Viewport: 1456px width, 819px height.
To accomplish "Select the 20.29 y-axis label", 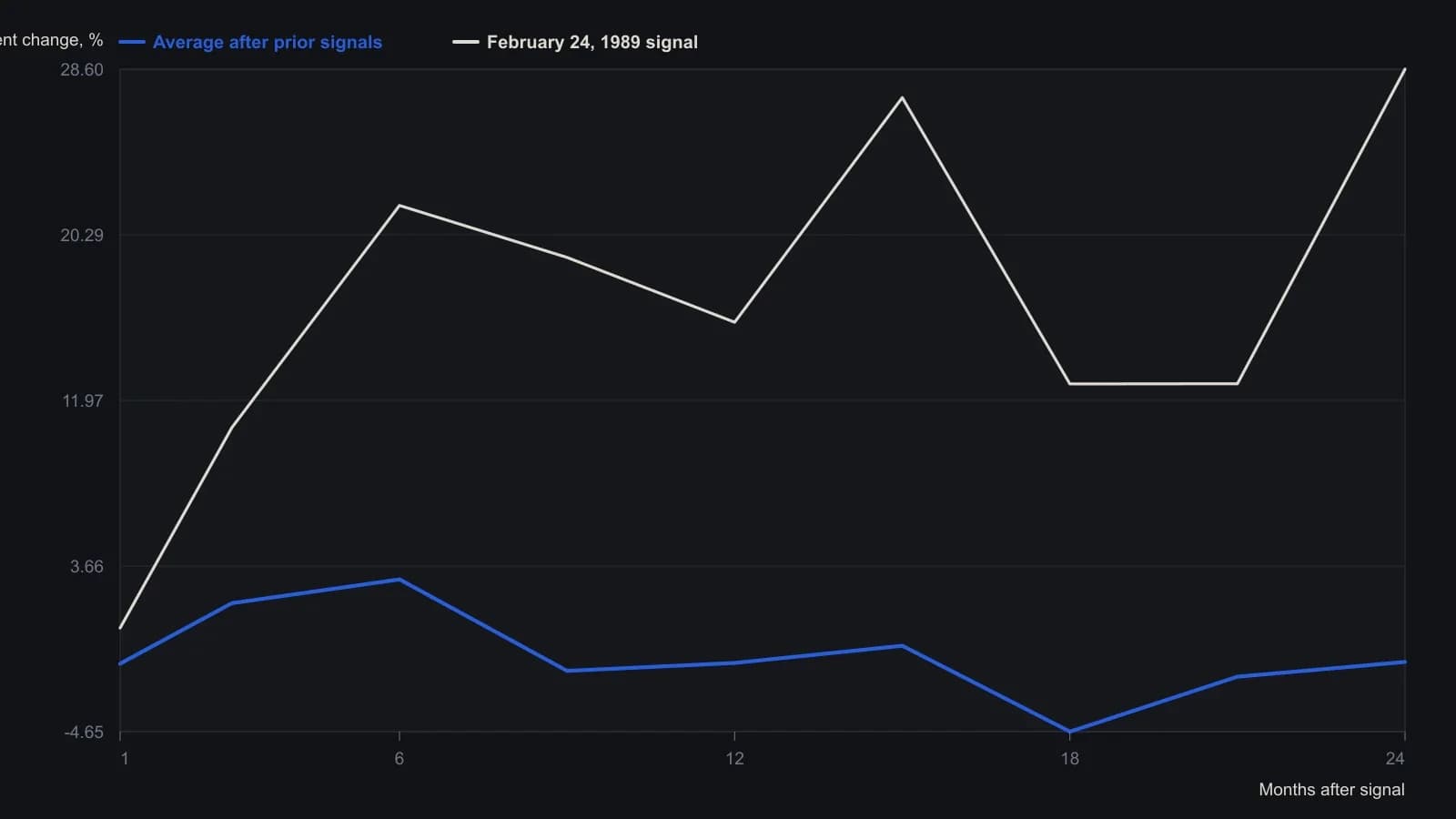I will click(x=82, y=236).
